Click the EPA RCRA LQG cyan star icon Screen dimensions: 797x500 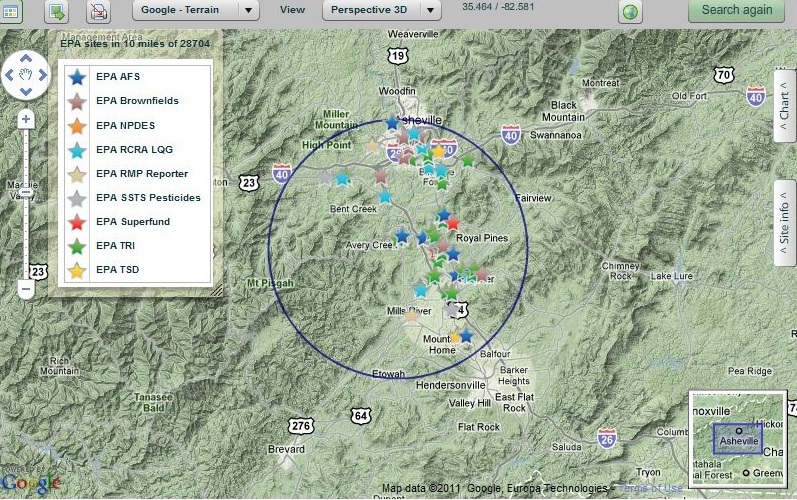pos(77,150)
